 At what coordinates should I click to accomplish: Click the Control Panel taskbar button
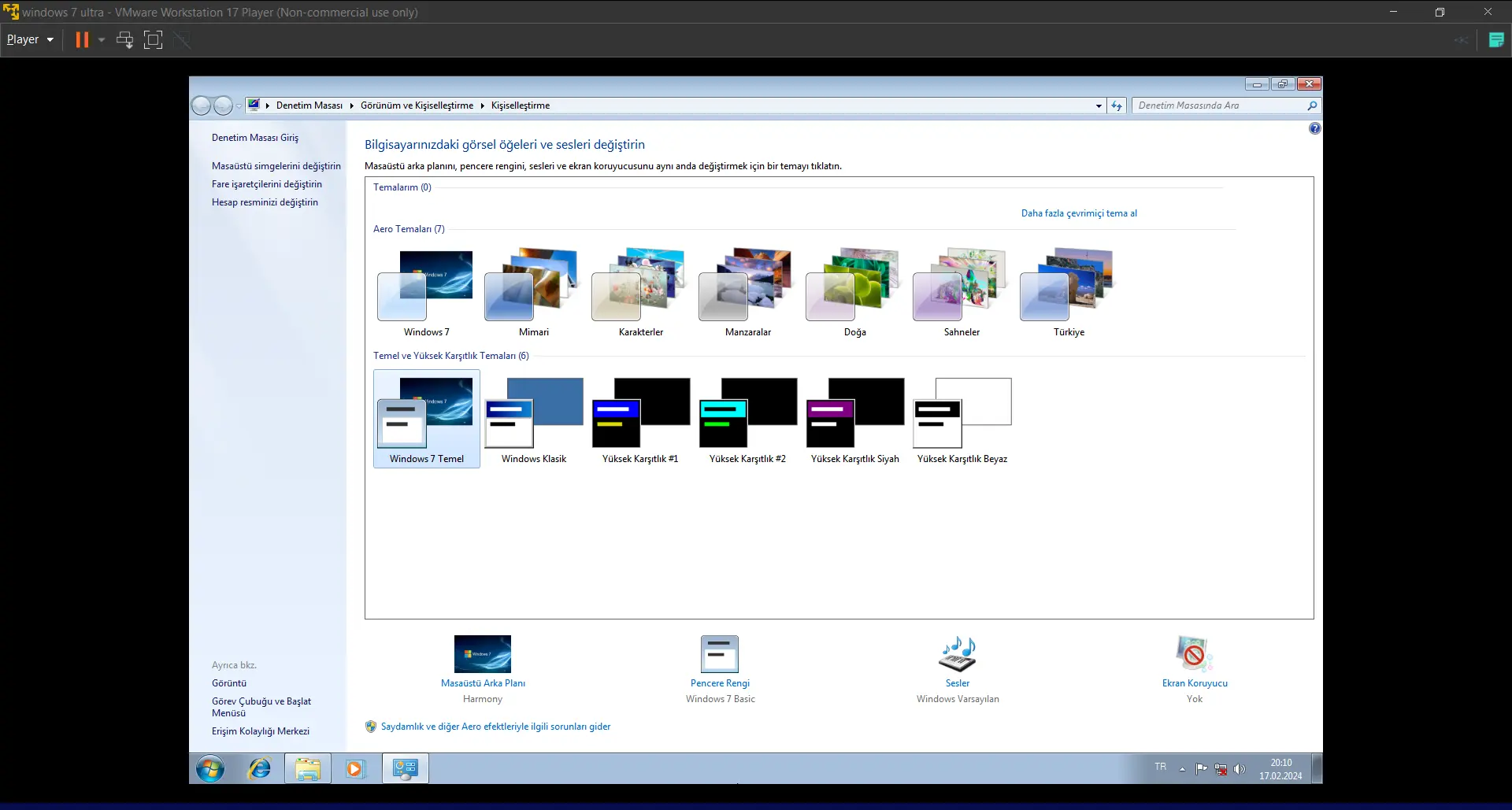[406, 768]
